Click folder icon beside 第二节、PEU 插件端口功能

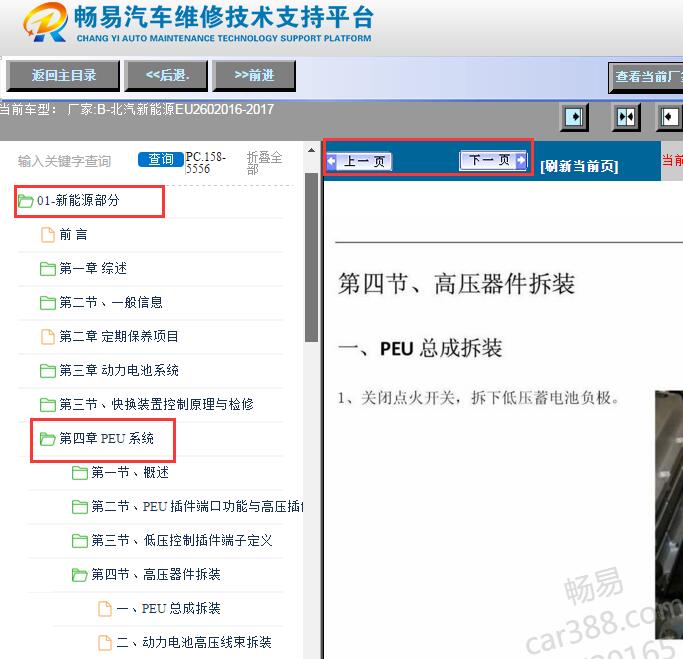pos(80,507)
